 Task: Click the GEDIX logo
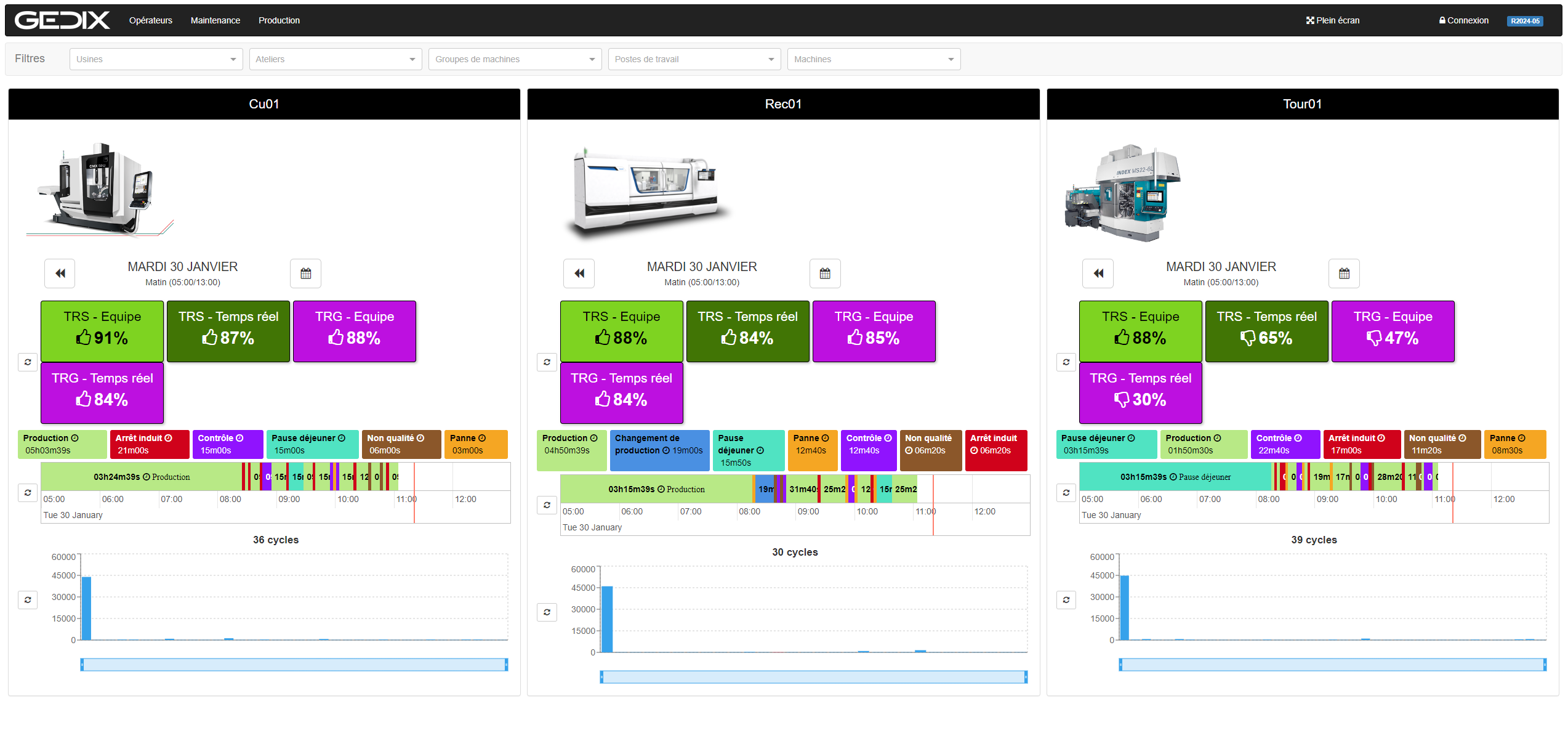[62, 20]
